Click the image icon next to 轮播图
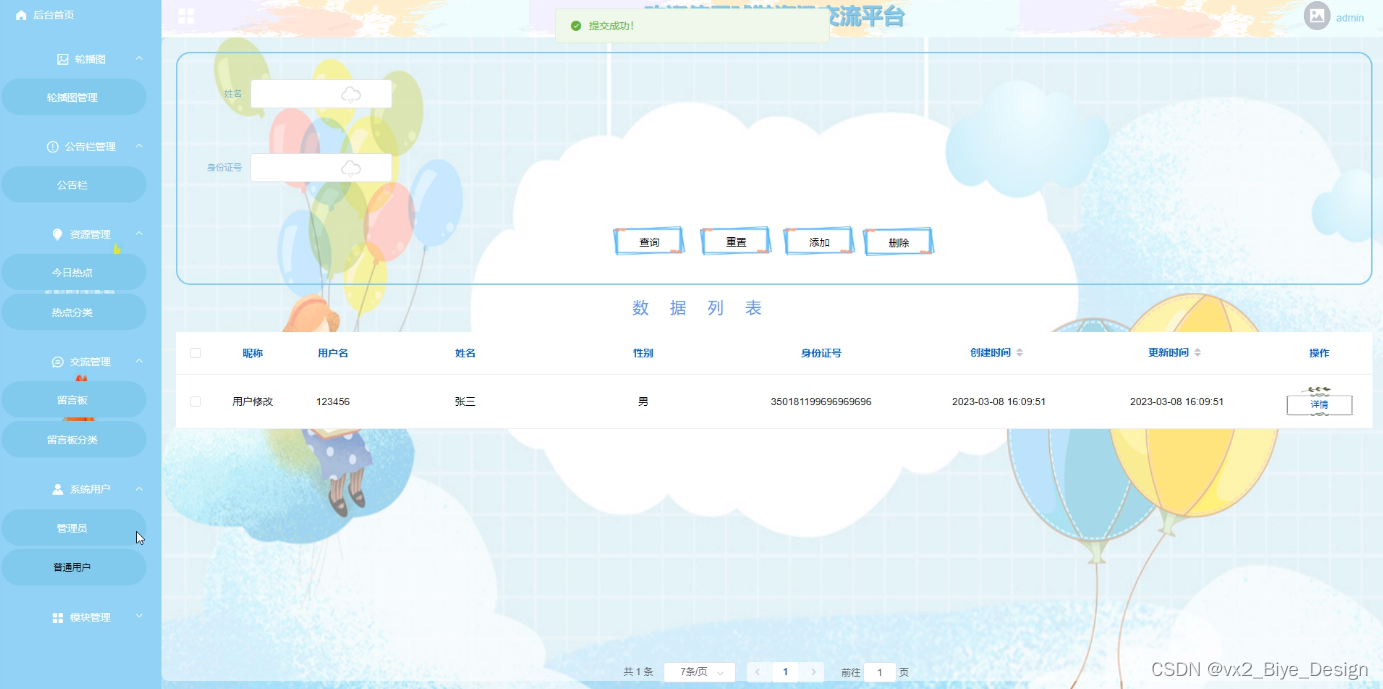The image size is (1383, 689). (x=63, y=59)
